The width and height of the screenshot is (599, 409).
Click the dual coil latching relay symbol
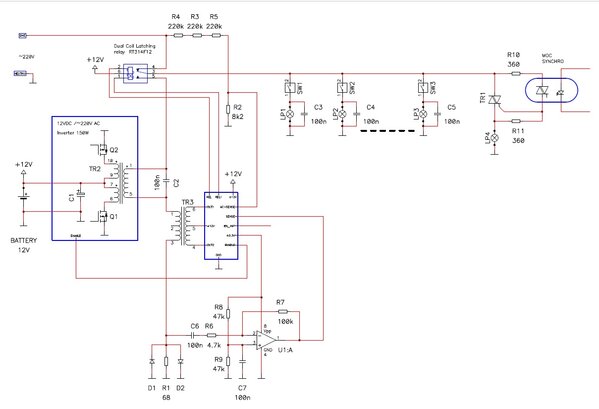[x=135, y=73]
